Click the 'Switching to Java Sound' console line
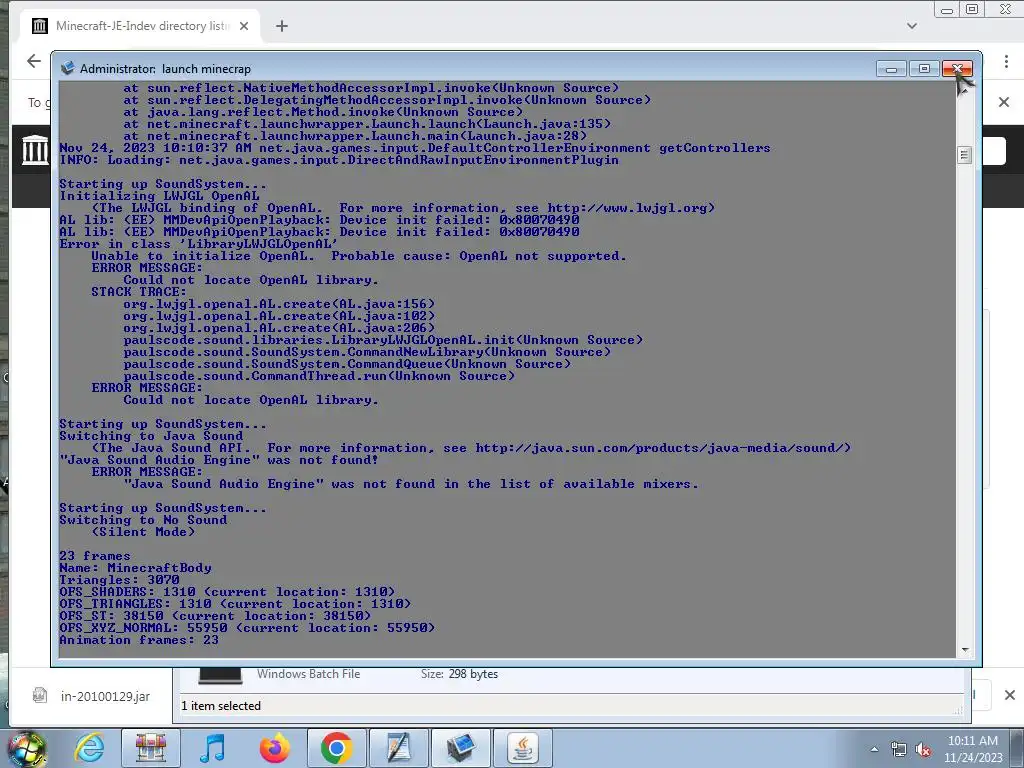Image resolution: width=1024 pixels, height=768 pixels. [151, 436]
